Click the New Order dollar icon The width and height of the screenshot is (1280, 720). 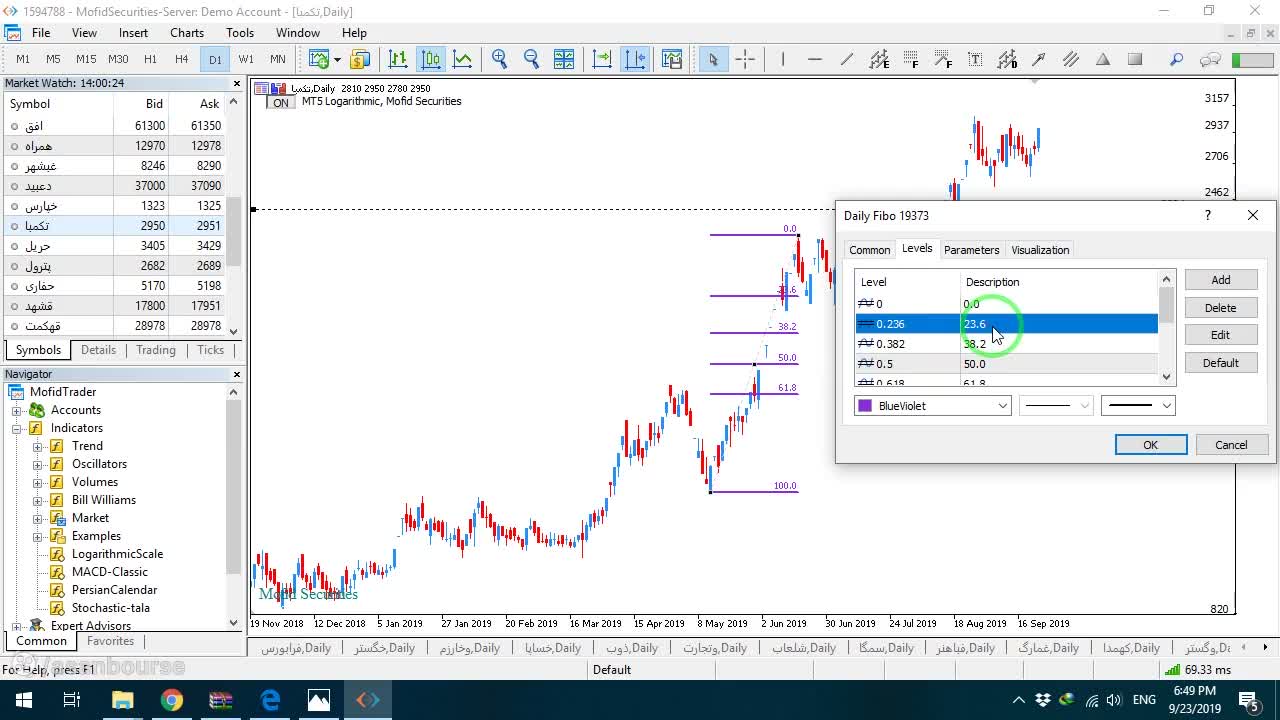[360, 59]
